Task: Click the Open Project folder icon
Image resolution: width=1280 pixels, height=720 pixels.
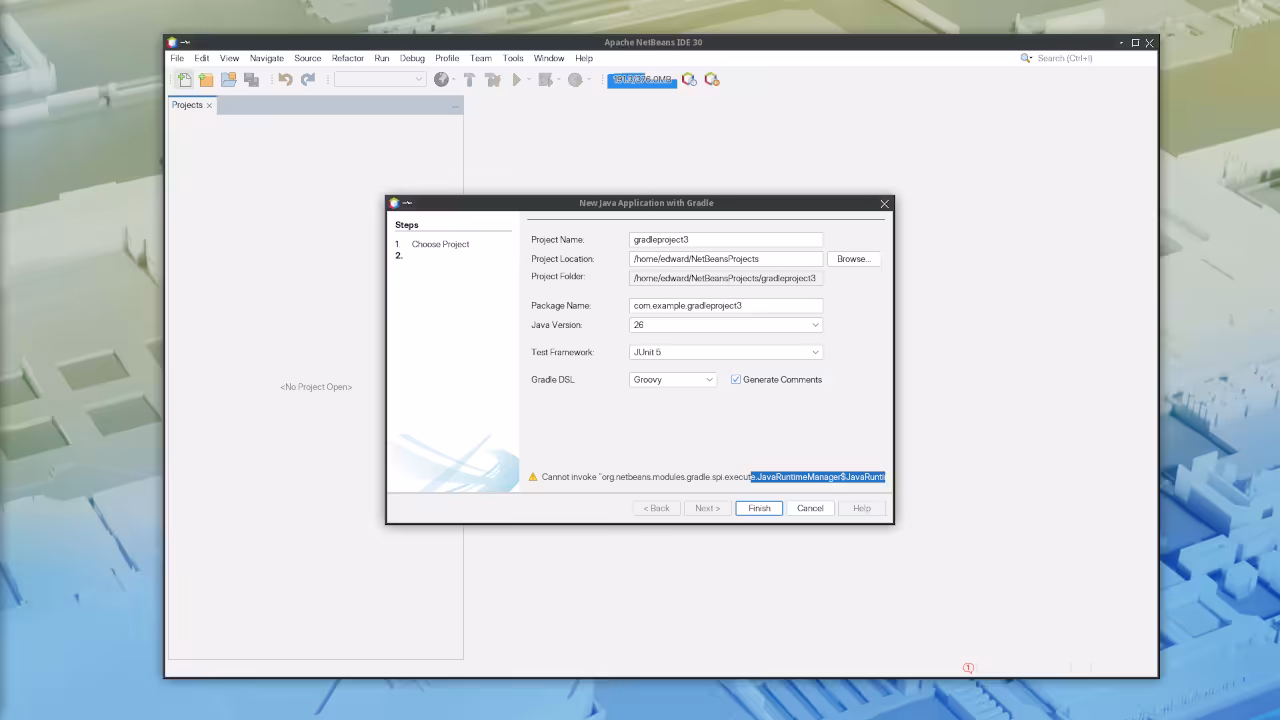Action: 229,80
